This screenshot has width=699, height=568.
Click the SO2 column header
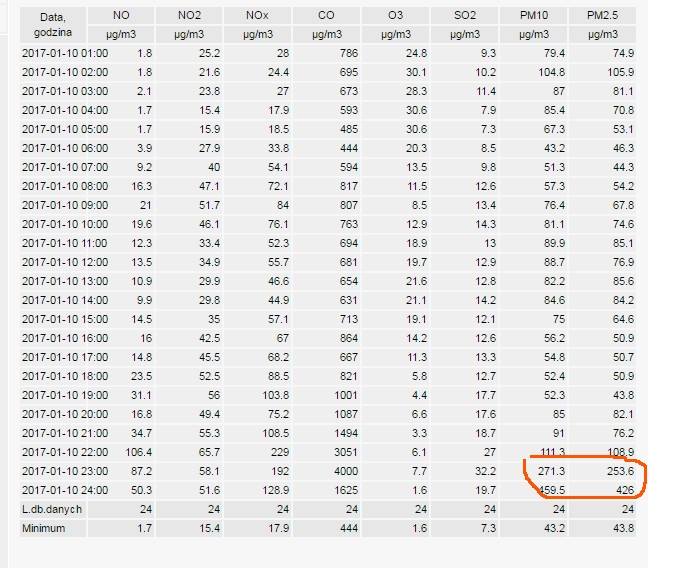point(465,16)
